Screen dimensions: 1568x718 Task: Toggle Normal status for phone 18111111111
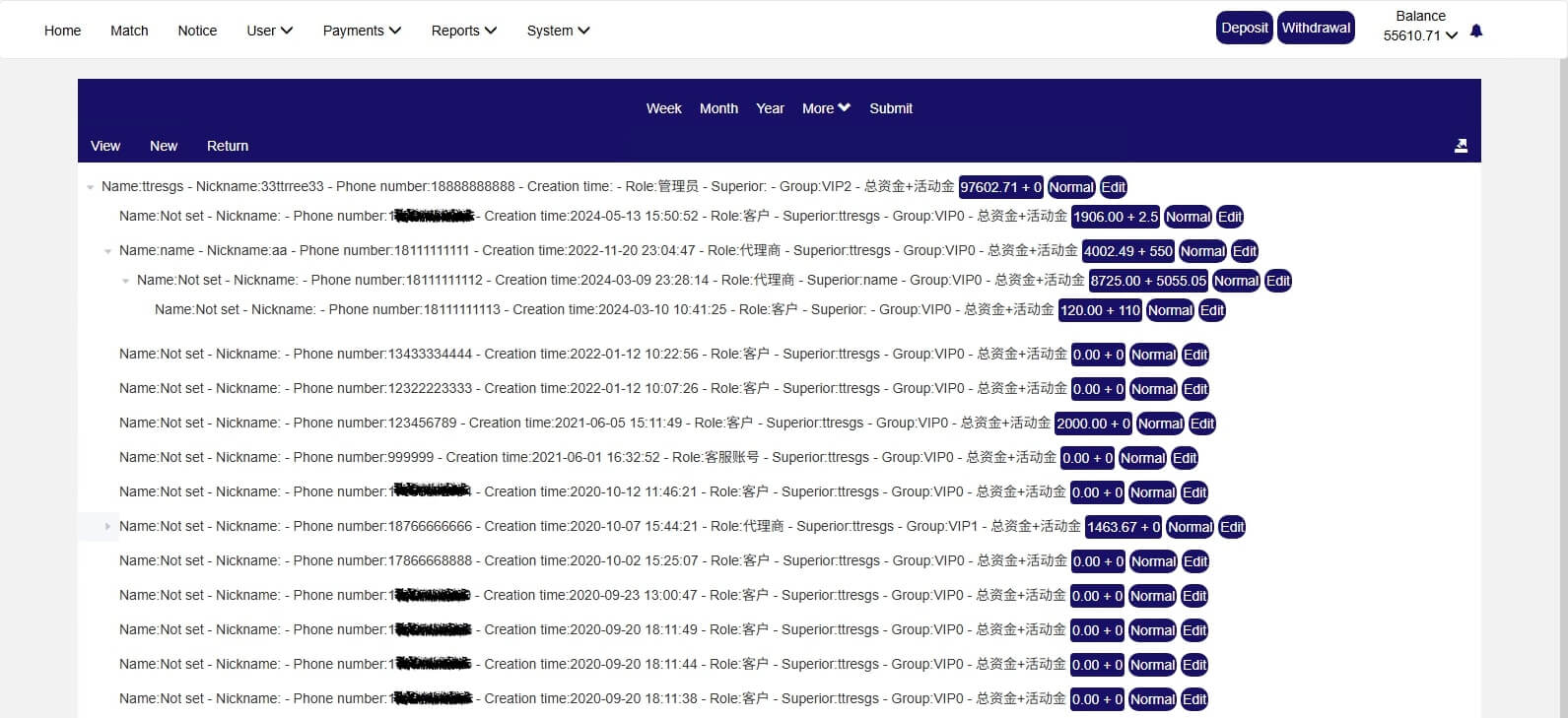[x=1202, y=251]
